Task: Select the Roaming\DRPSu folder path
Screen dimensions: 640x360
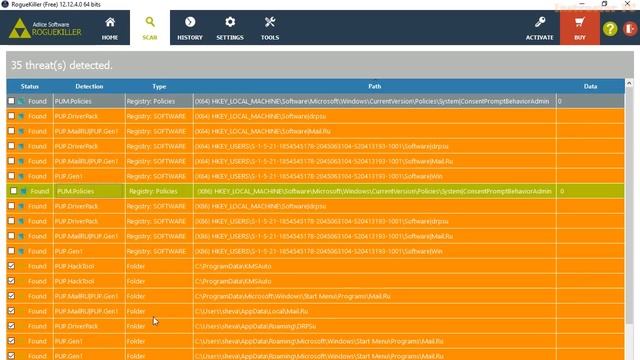Action: (256, 326)
